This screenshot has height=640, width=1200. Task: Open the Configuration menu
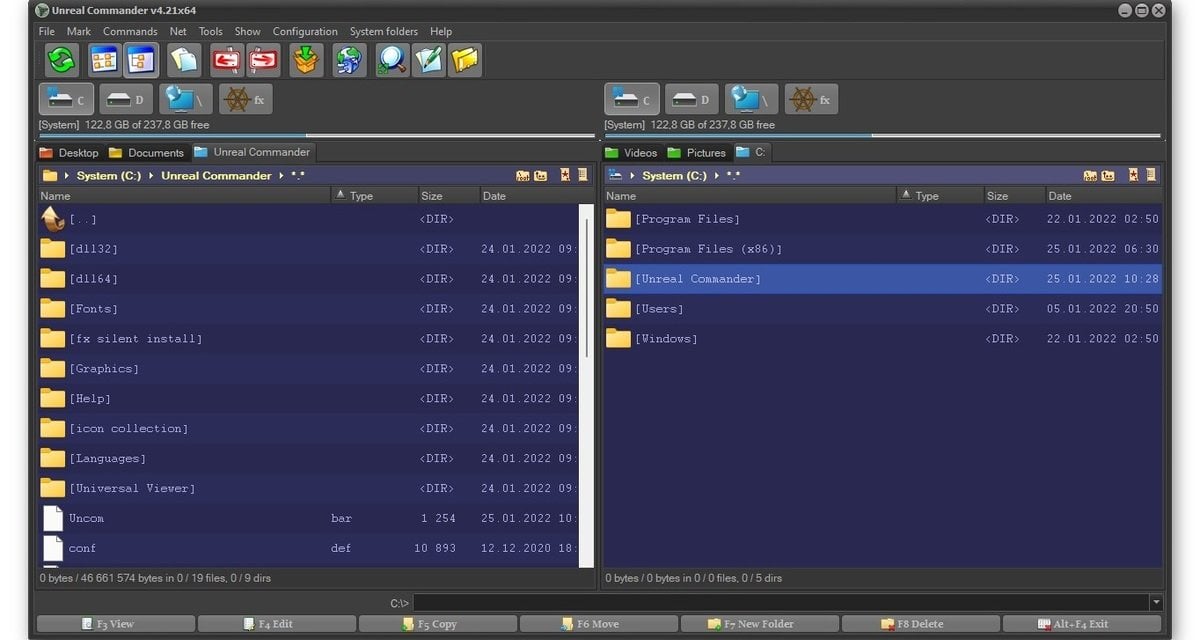305,31
